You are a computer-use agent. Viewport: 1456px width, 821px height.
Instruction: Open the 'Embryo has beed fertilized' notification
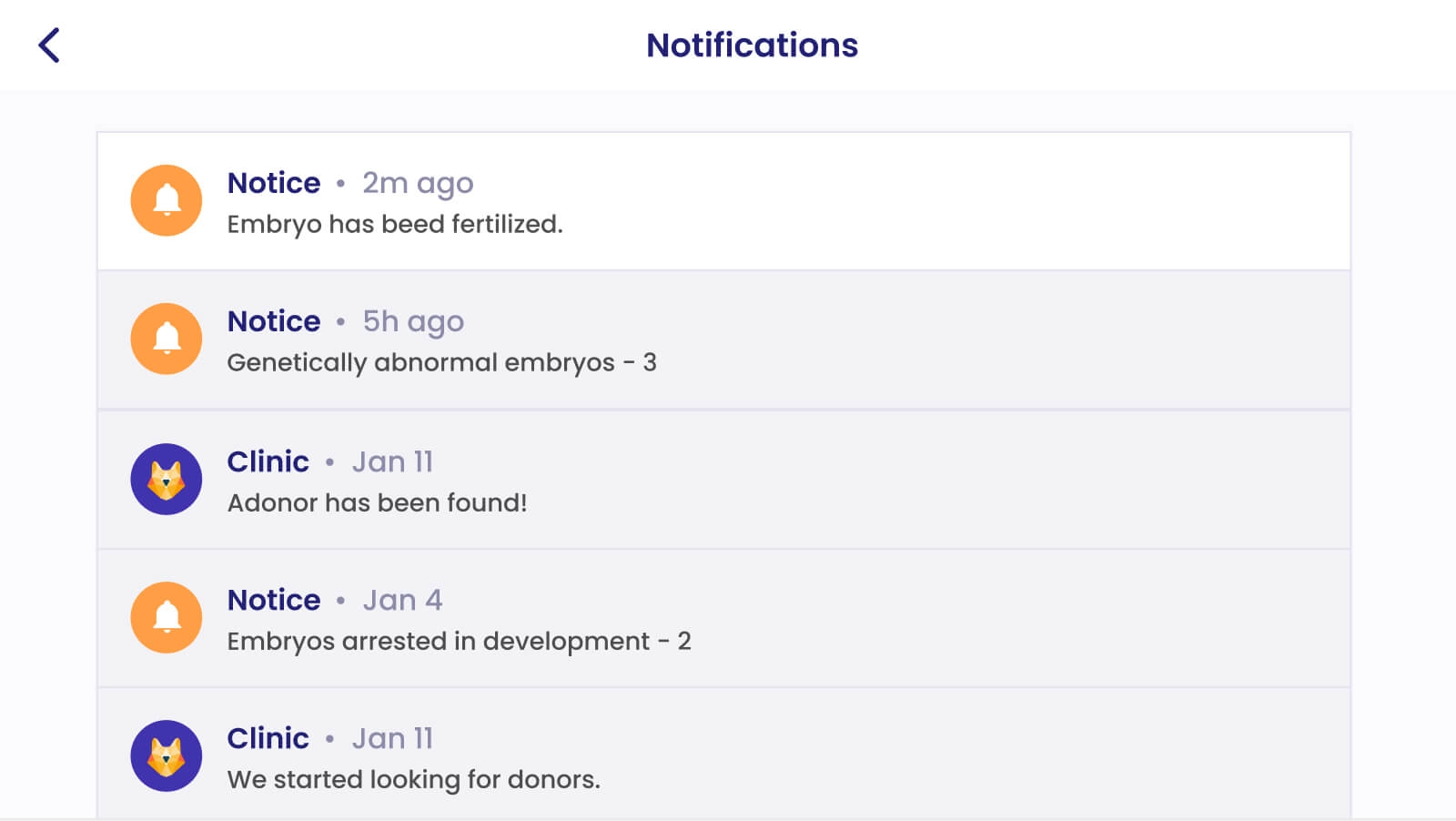tap(395, 224)
